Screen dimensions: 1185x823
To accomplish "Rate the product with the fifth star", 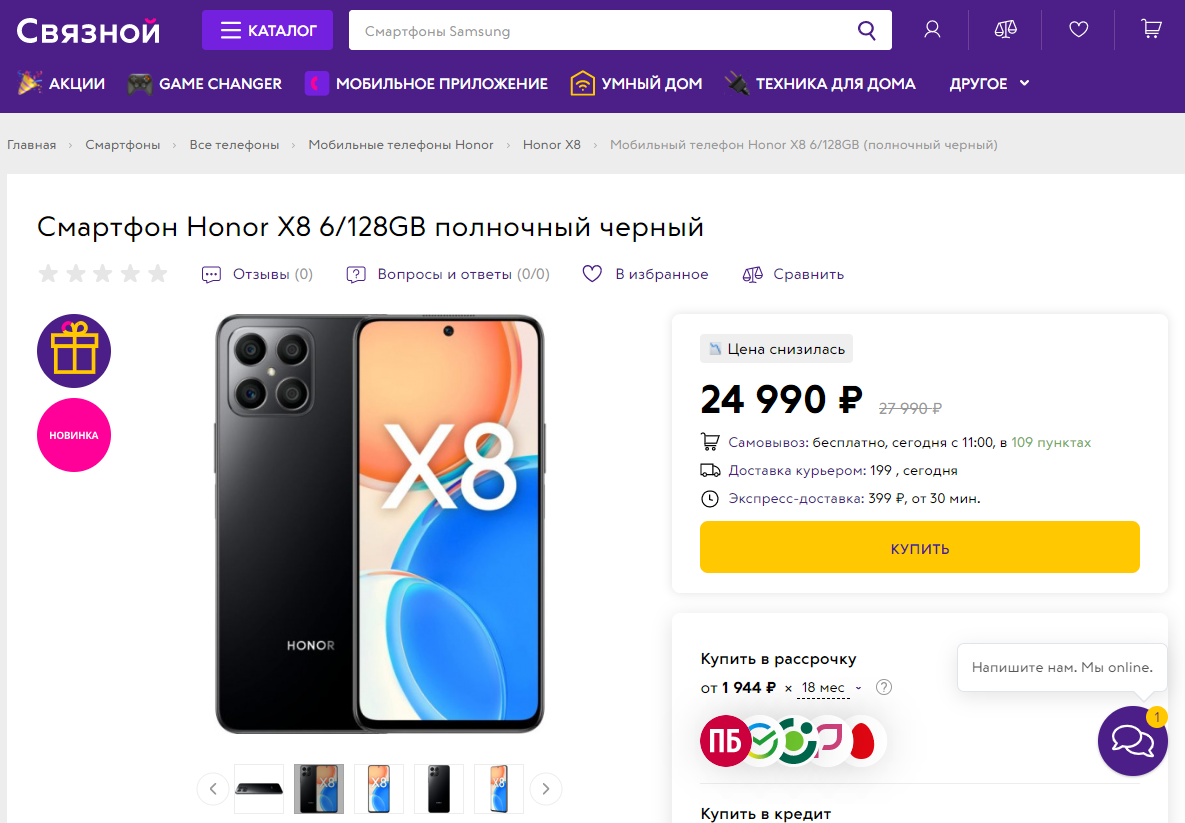I will pos(158,274).
